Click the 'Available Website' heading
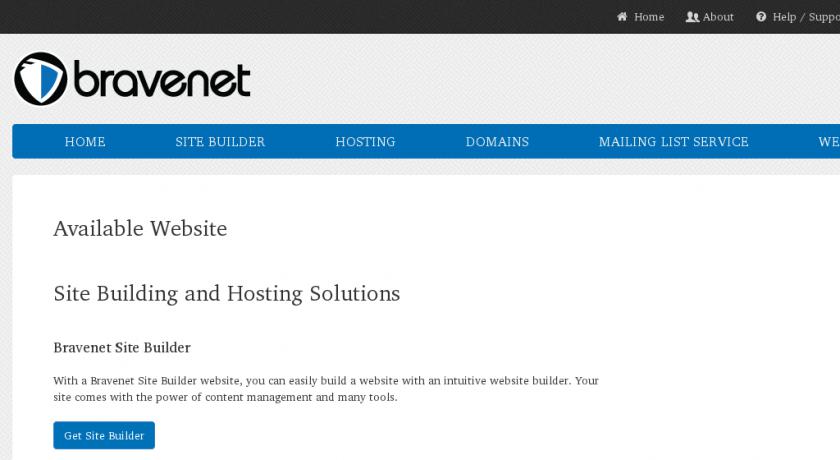840x460 pixels. pos(140,229)
